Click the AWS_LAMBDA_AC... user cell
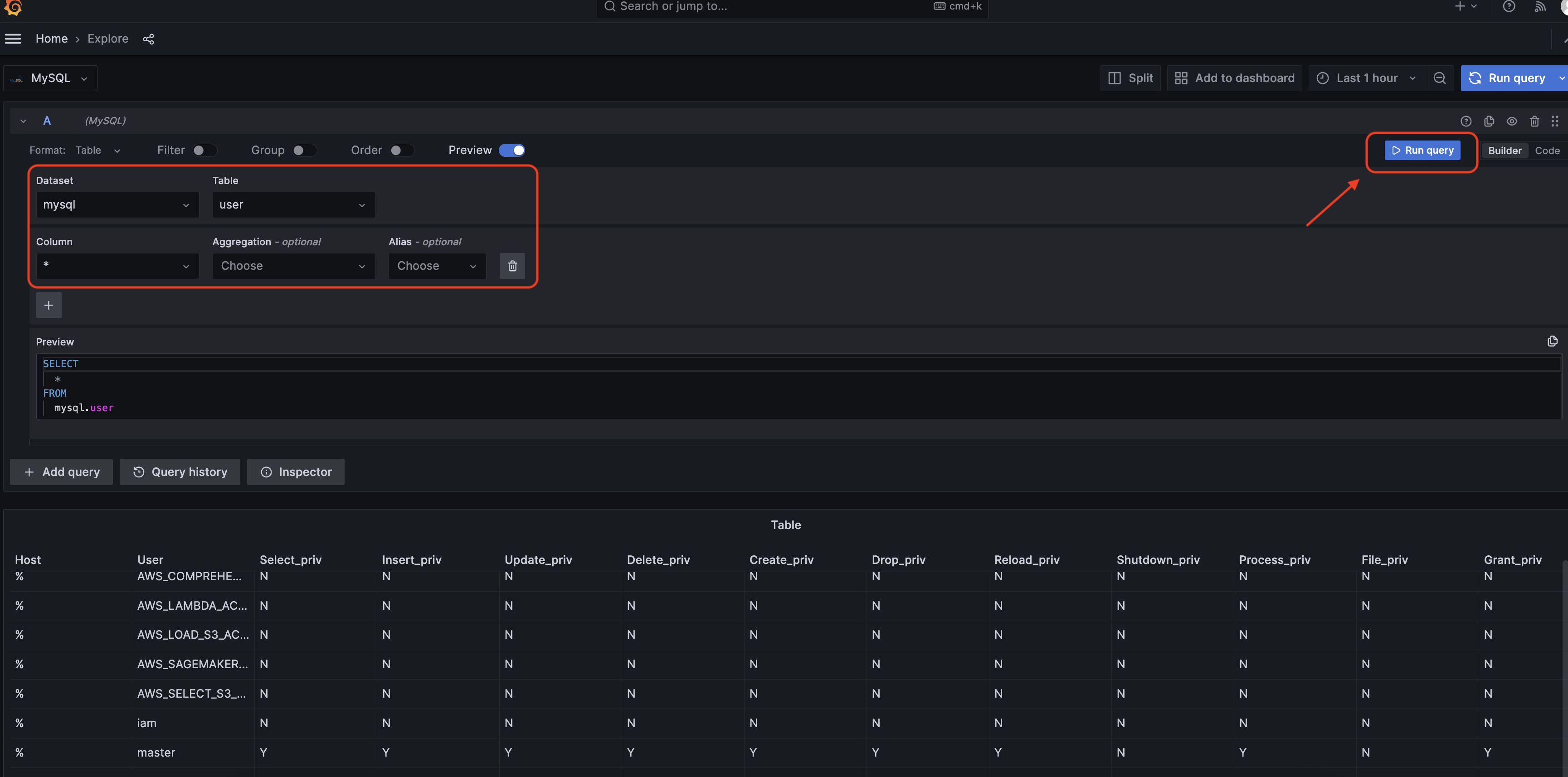Viewport: 1568px width, 777px height. click(192, 606)
